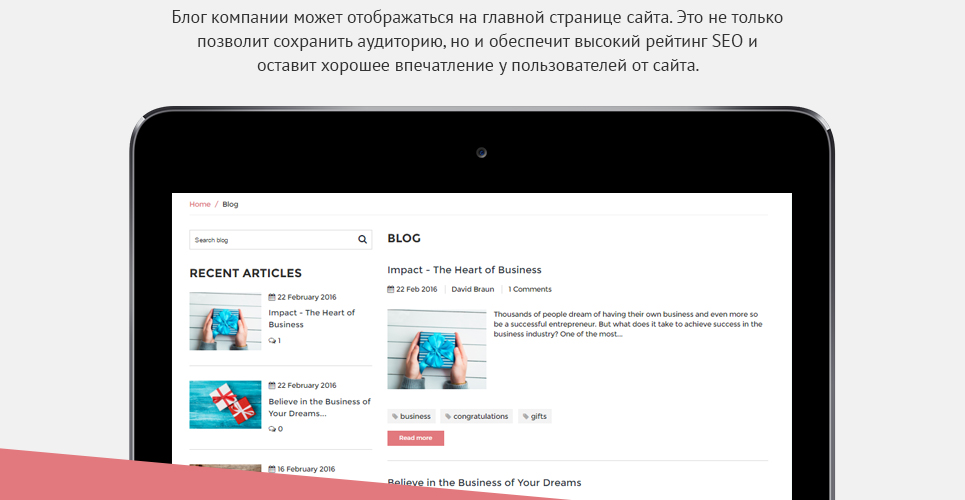Select the 'congratulations' tag
The height and width of the screenshot is (500, 965).
coord(476,416)
